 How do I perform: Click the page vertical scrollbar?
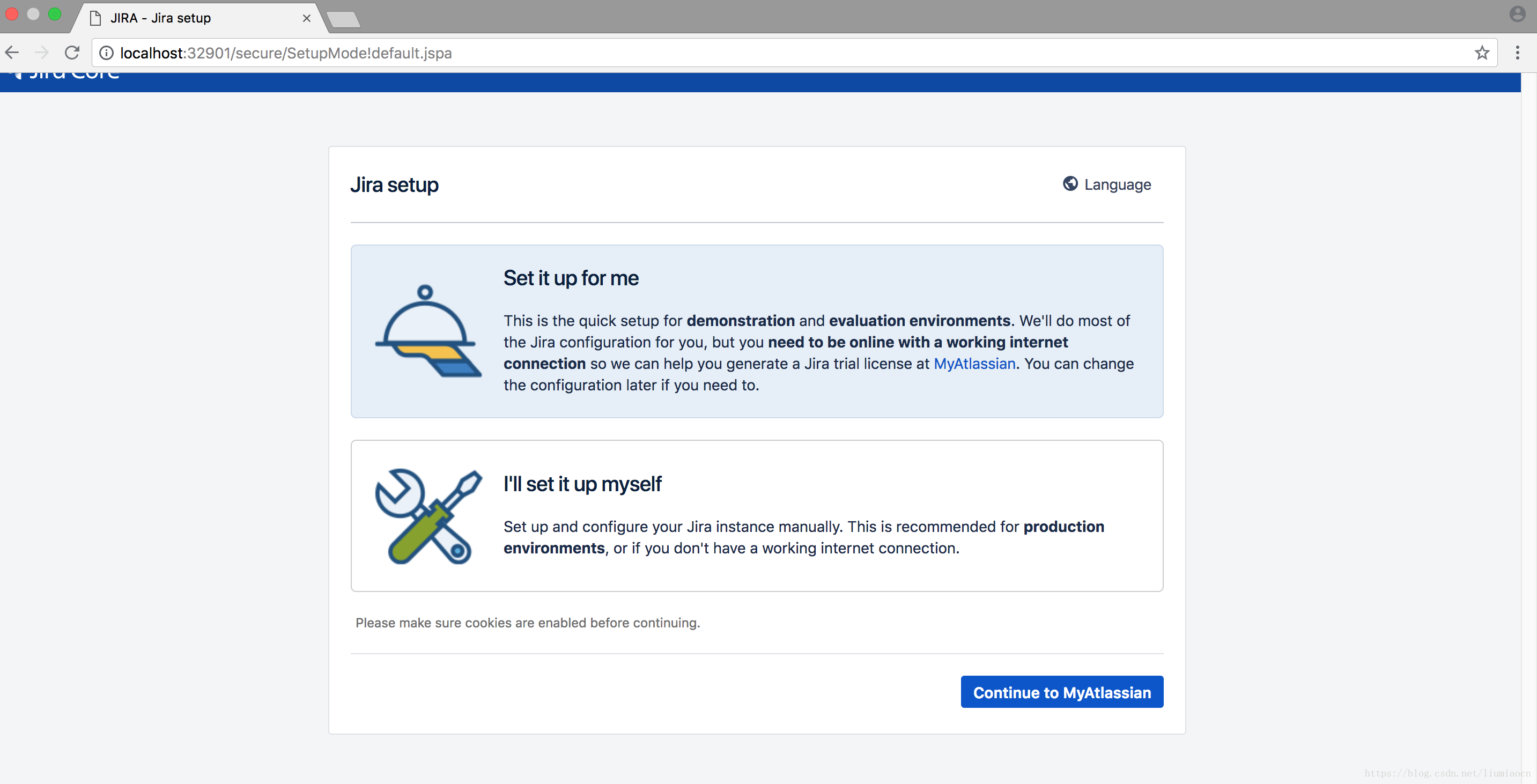coord(1528,428)
